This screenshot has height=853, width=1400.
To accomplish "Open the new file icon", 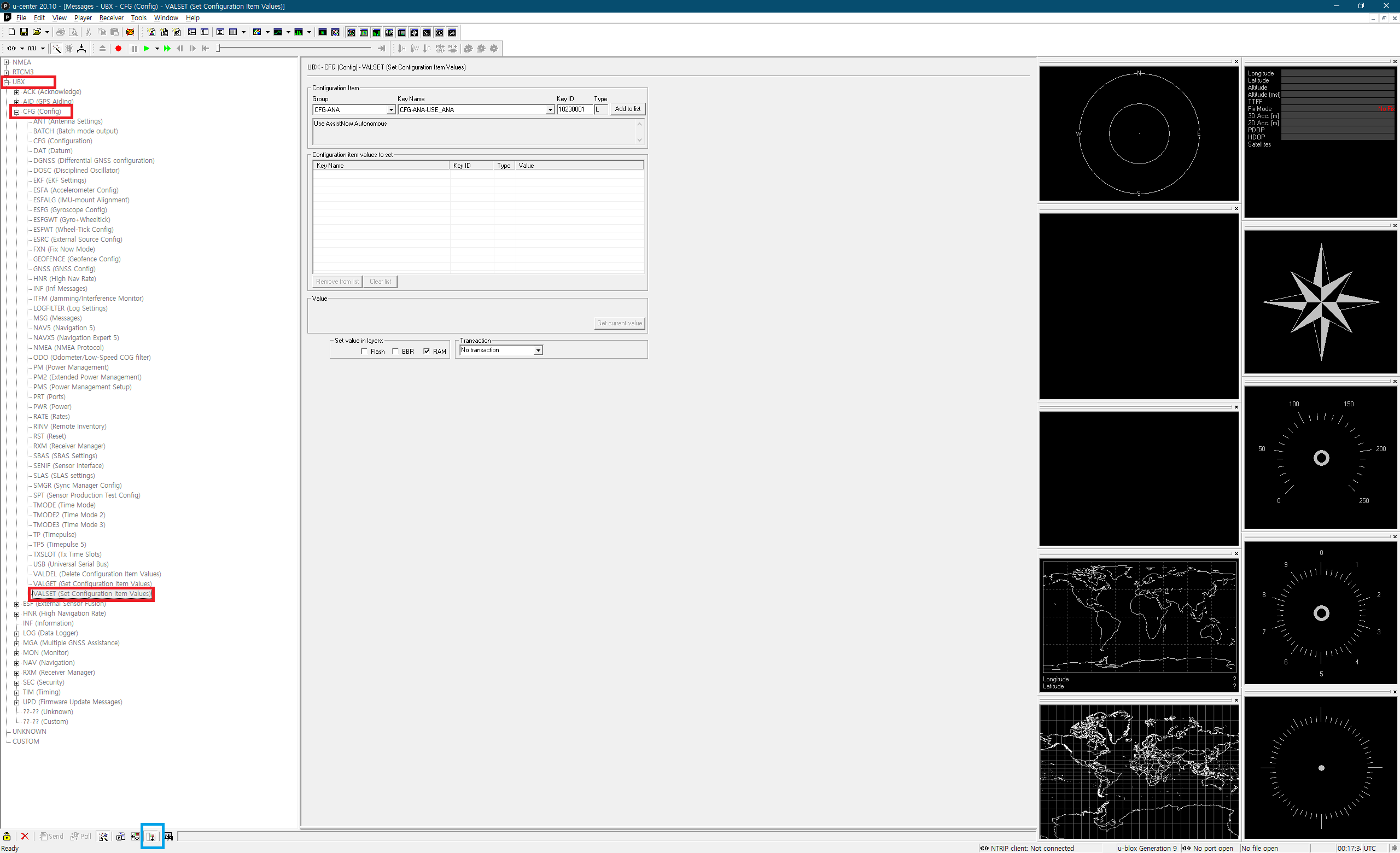I will tap(11, 32).
